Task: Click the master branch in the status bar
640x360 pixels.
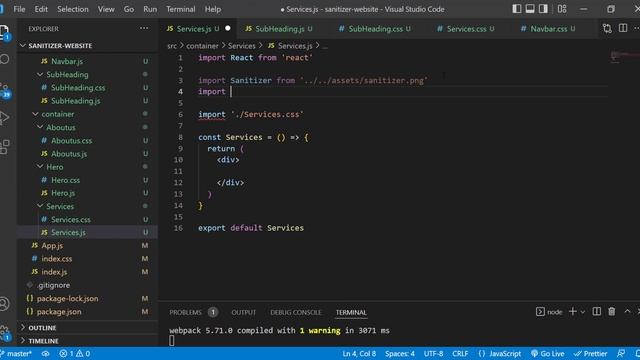Action: pyautogui.click(x=16, y=354)
